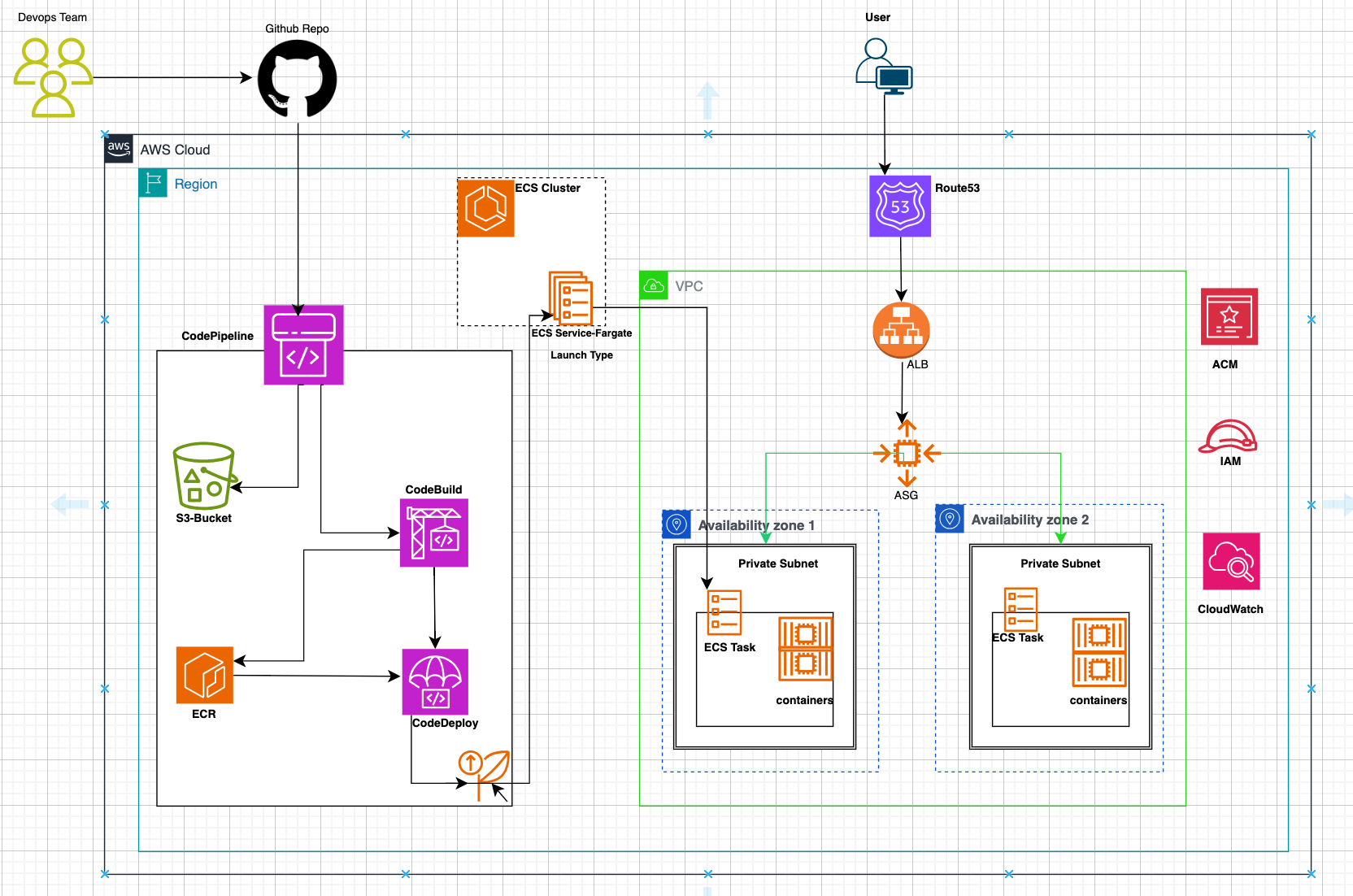
Task: Click the purple Route53 icon
Action: pos(900,207)
